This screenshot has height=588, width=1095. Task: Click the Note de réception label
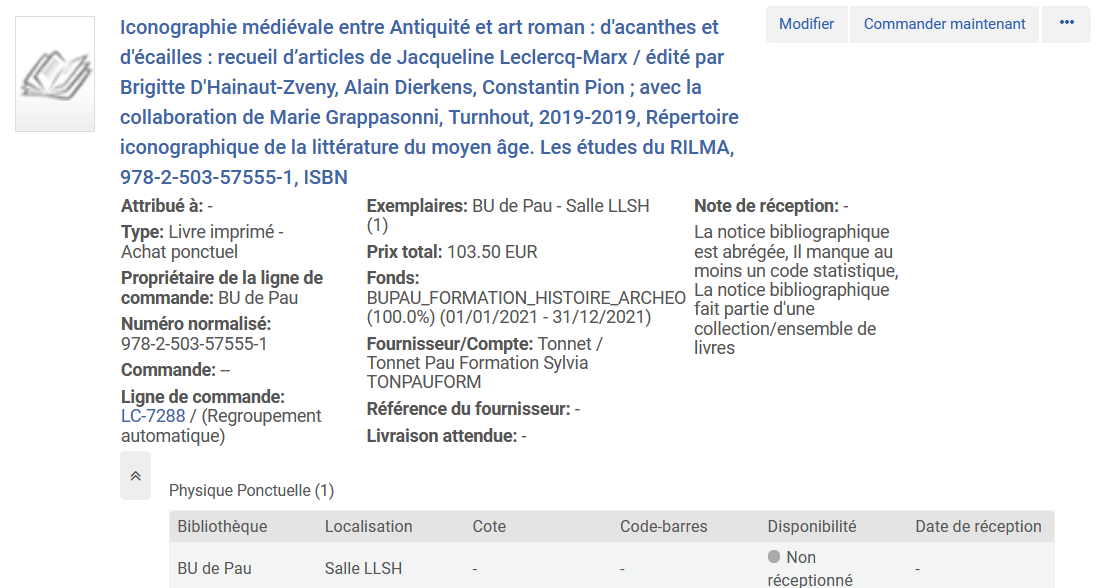pyautogui.click(x=766, y=206)
